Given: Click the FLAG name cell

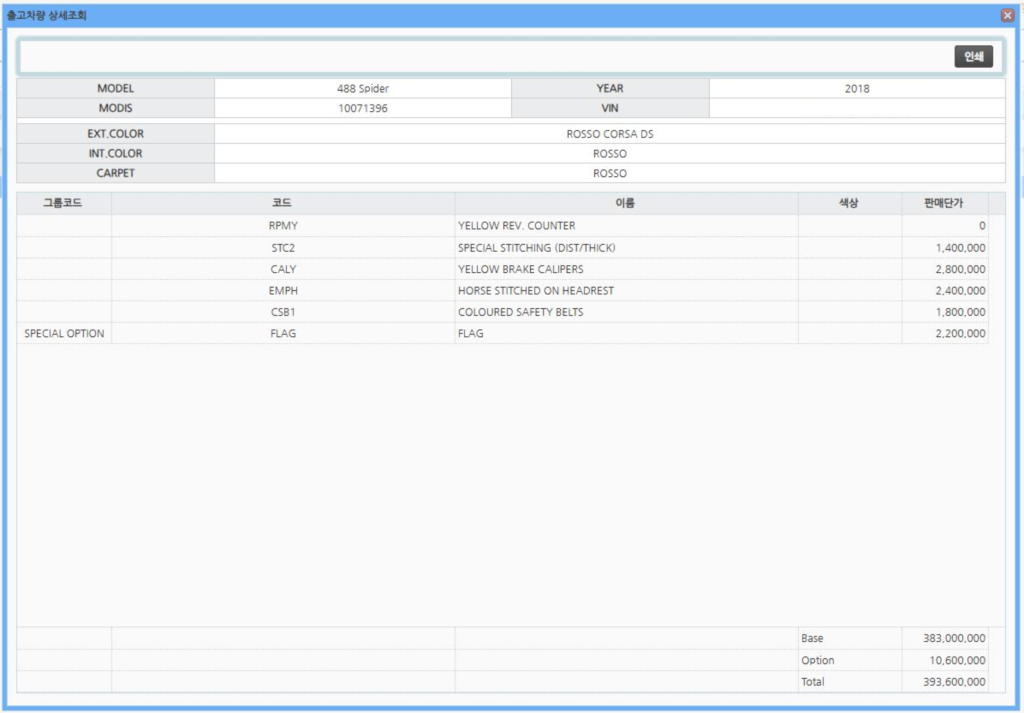Looking at the screenshot, I should (x=626, y=334).
